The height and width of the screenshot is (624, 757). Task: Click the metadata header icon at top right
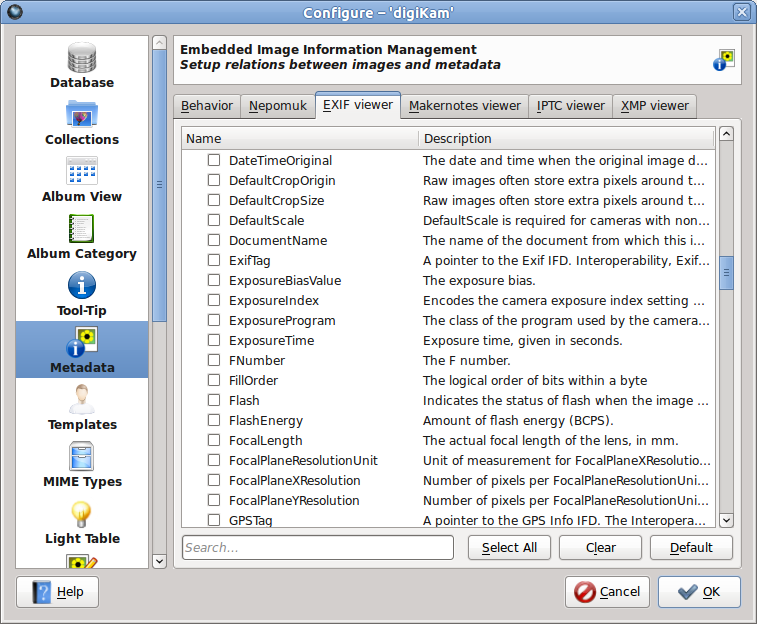(723, 59)
